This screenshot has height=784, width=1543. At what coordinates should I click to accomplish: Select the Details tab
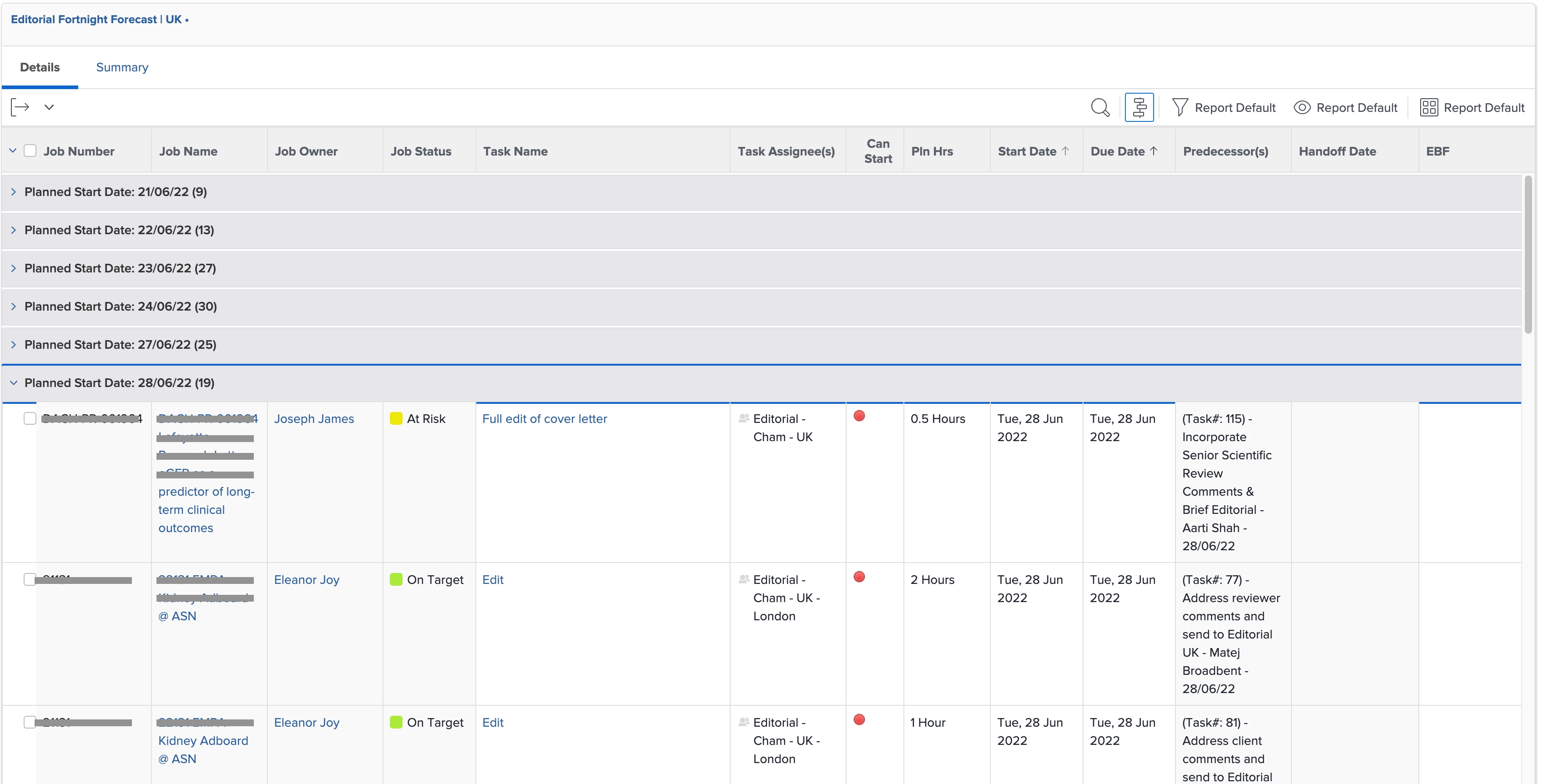tap(40, 67)
